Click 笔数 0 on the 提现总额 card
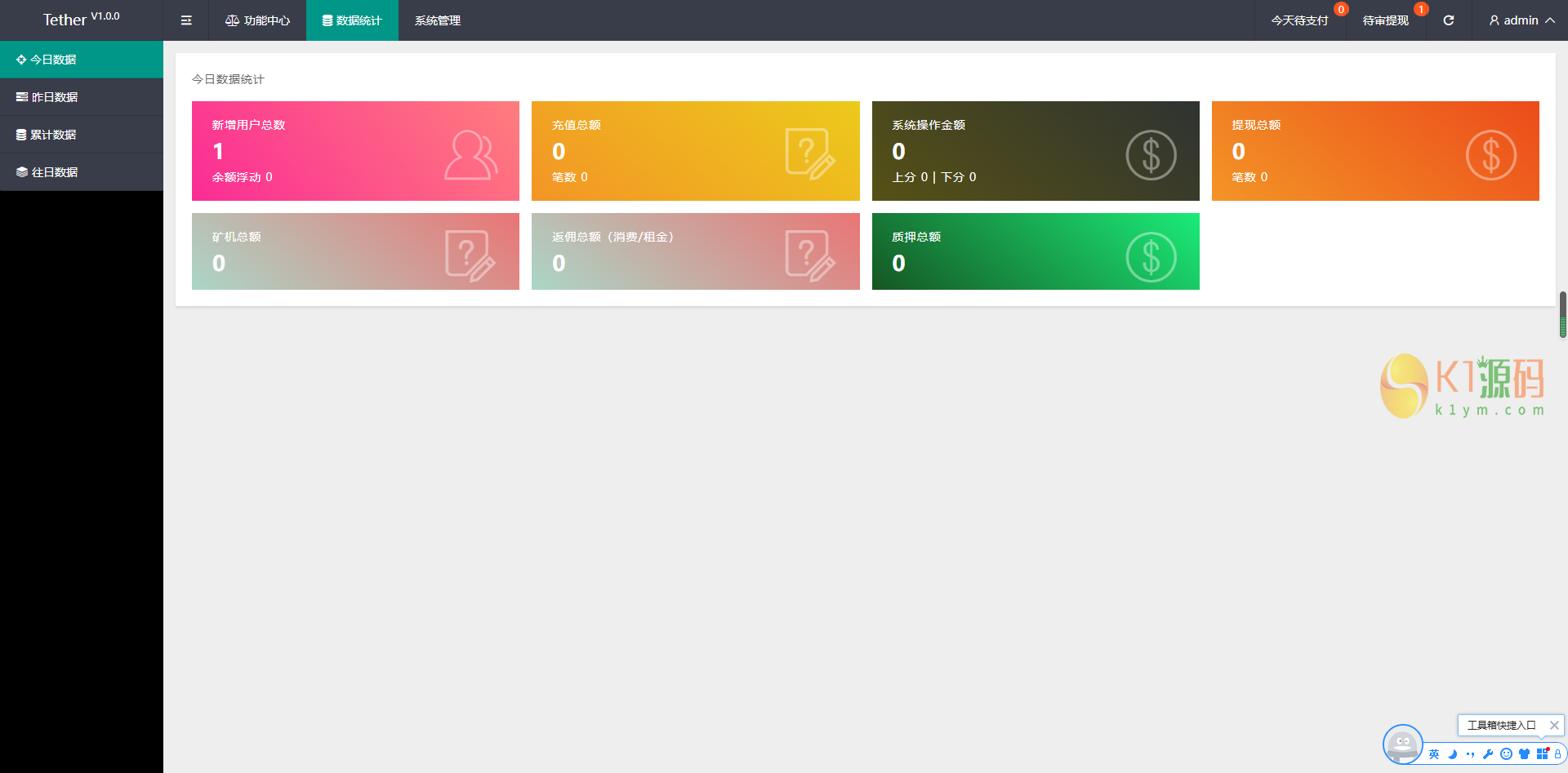The width and height of the screenshot is (1568, 773). pos(1249,177)
